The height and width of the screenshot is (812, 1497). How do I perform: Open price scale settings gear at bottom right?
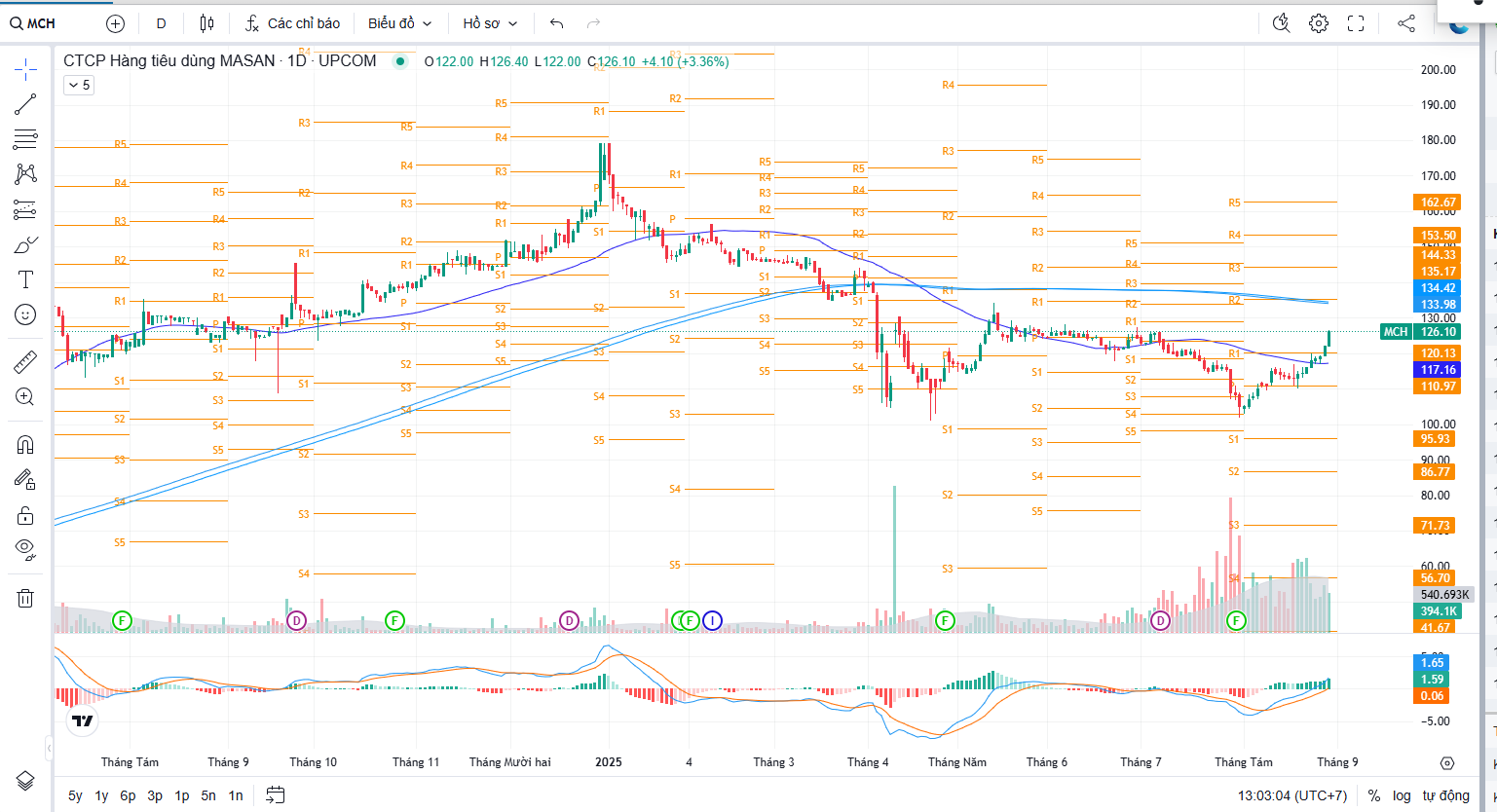click(x=1447, y=763)
